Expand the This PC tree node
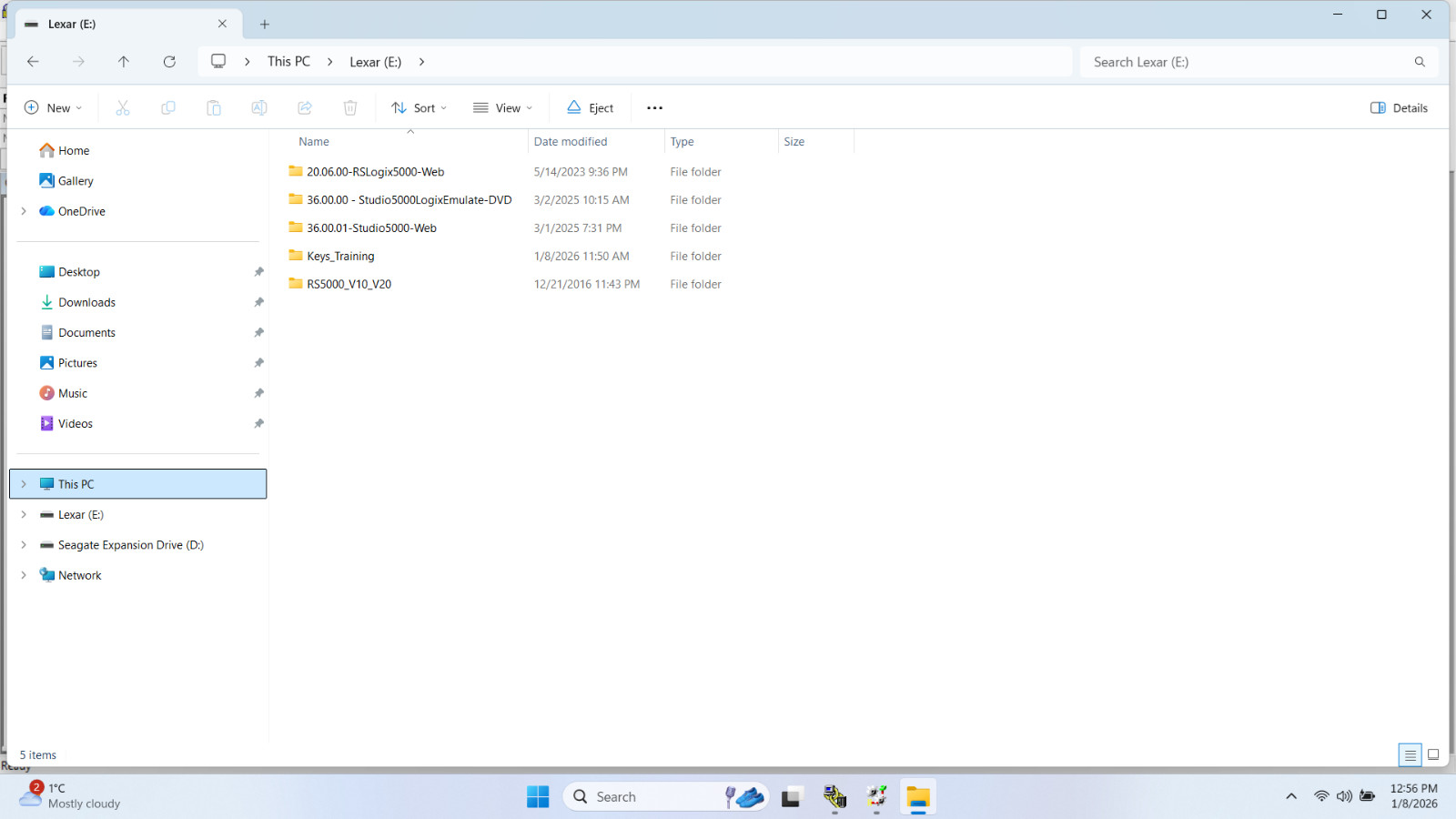 pos(24,484)
